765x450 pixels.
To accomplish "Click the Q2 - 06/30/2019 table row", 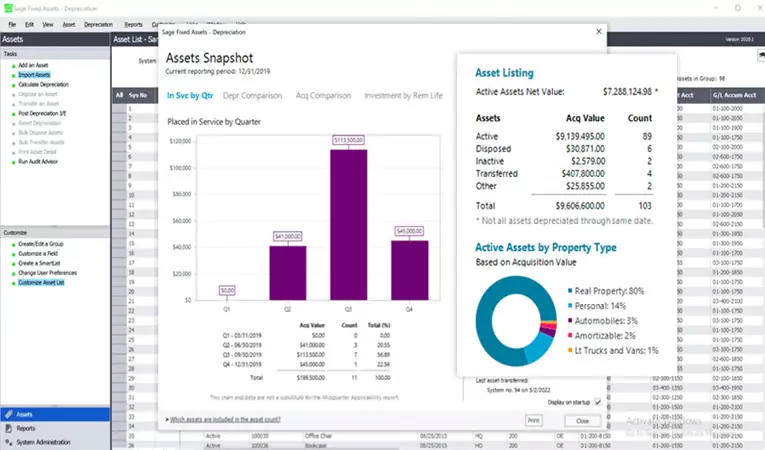I will click(306, 345).
